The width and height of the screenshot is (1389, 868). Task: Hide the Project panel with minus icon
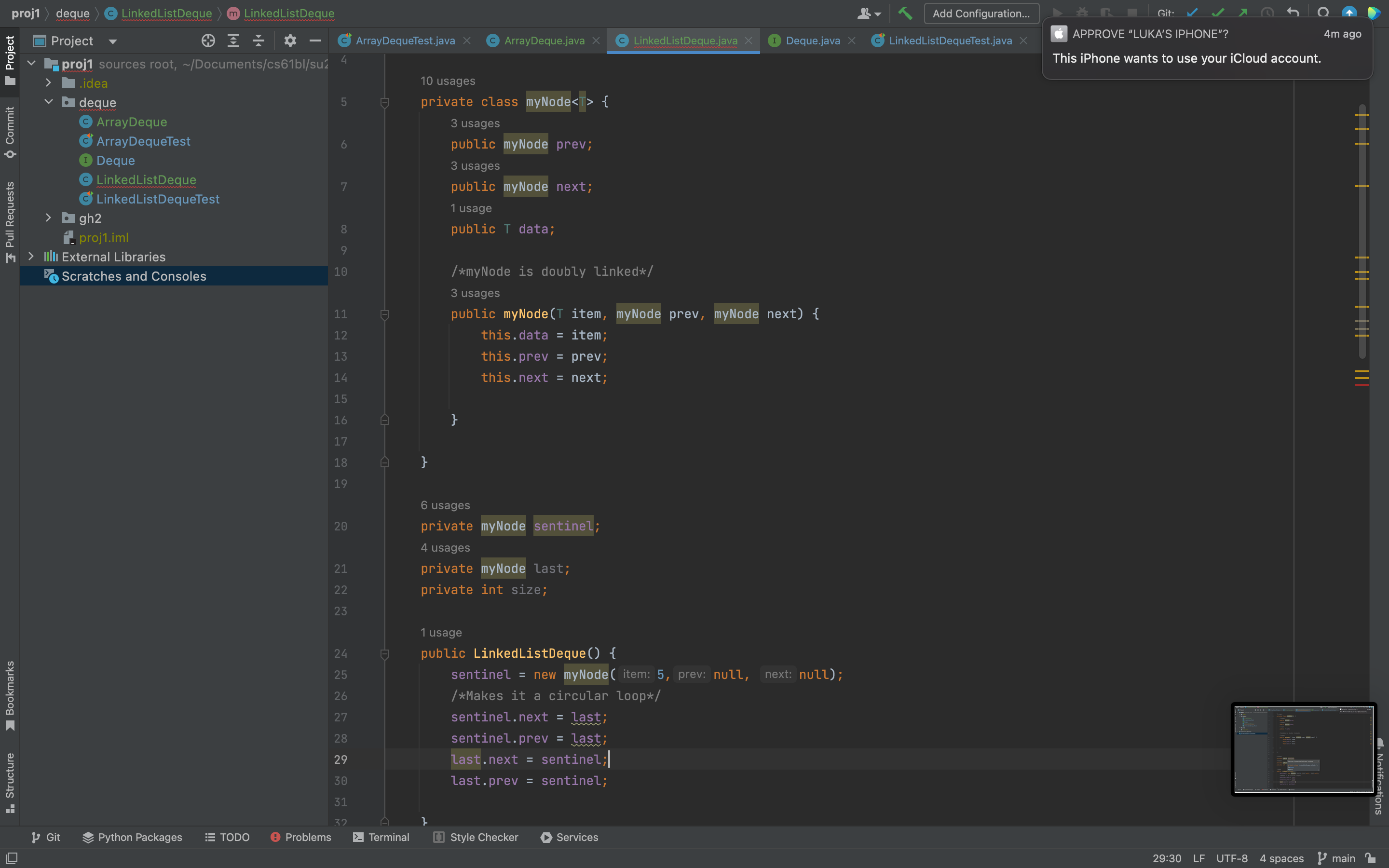click(315, 41)
